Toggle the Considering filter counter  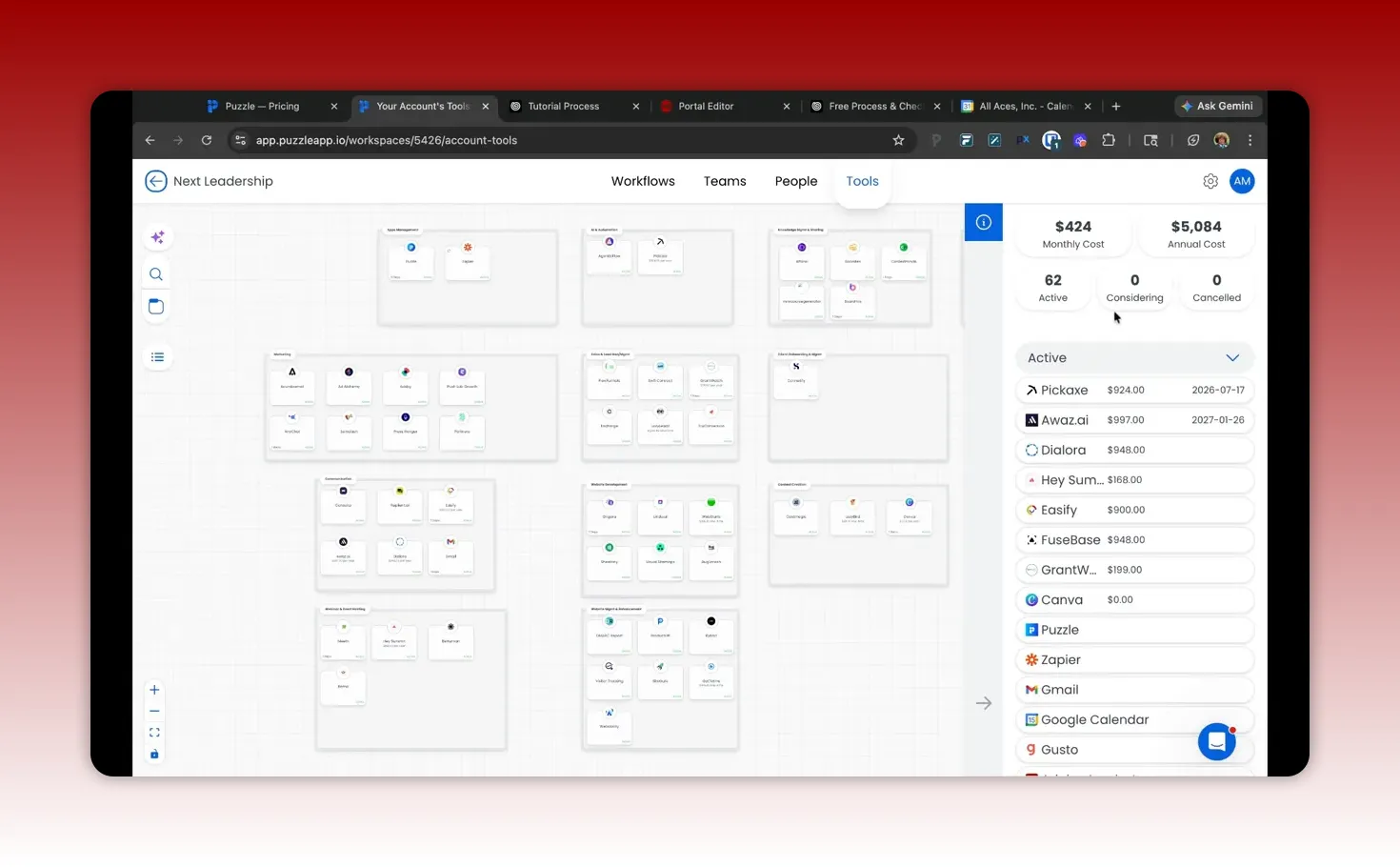[1134, 287]
